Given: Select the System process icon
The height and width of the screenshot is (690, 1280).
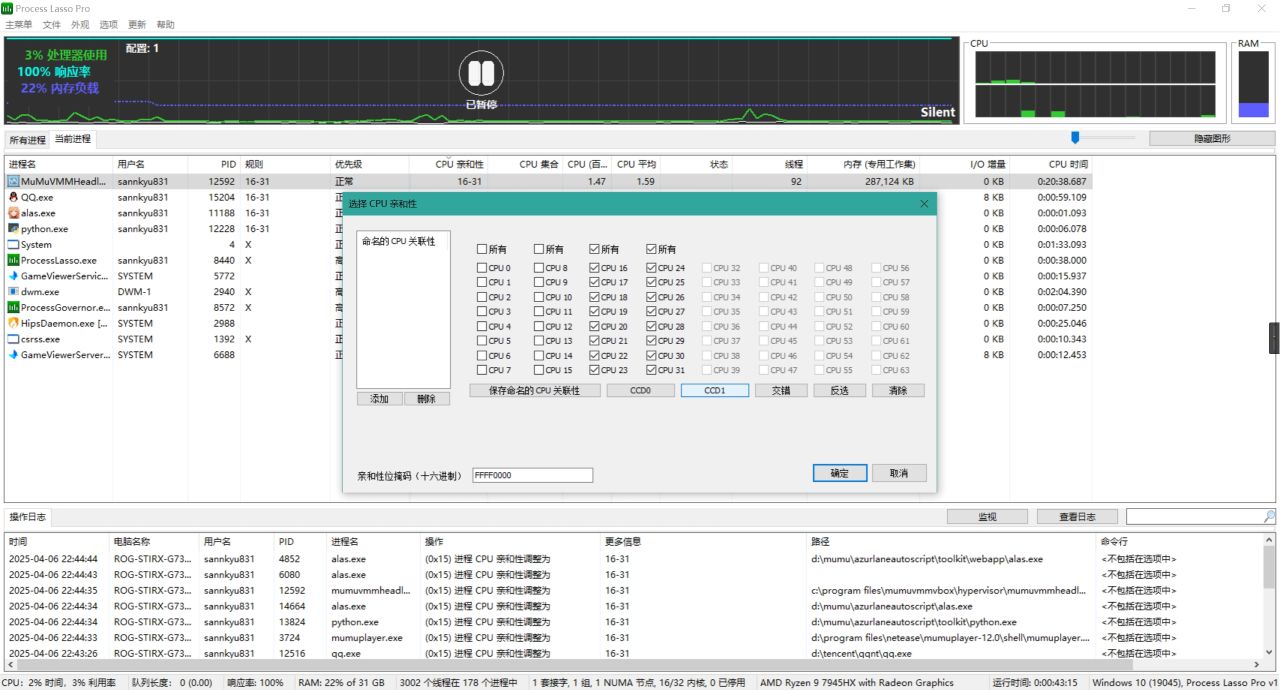Looking at the screenshot, I should tap(14, 245).
